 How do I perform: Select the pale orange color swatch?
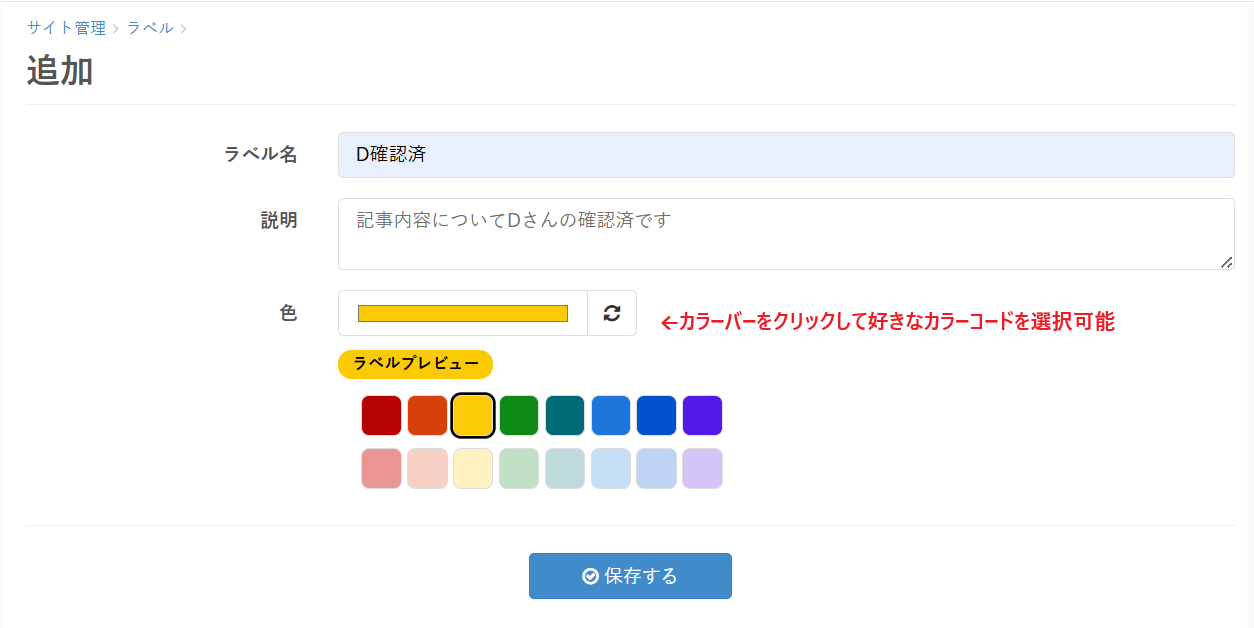click(427, 469)
